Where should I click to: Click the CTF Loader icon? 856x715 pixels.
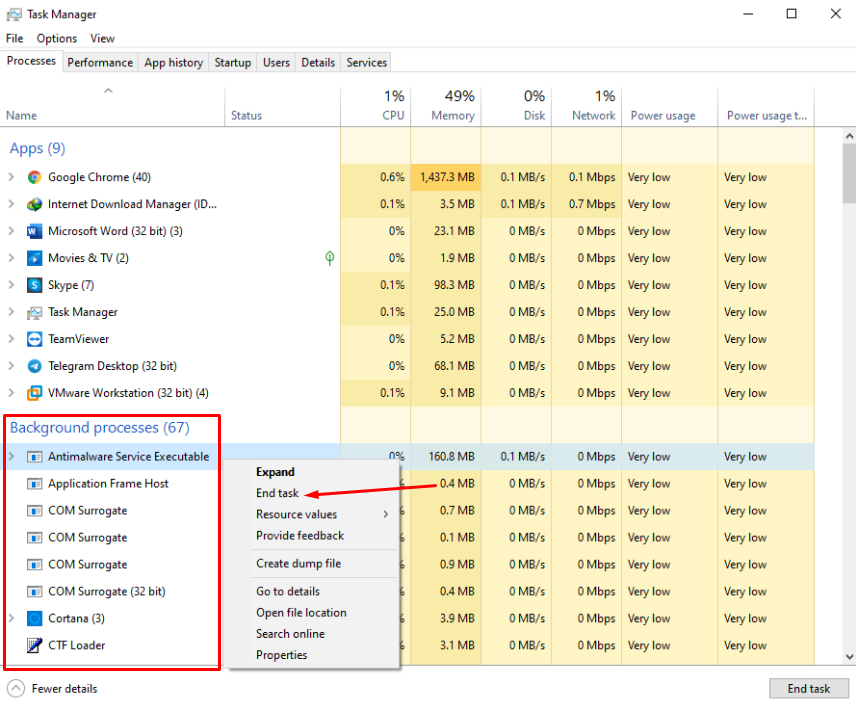click(35, 645)
